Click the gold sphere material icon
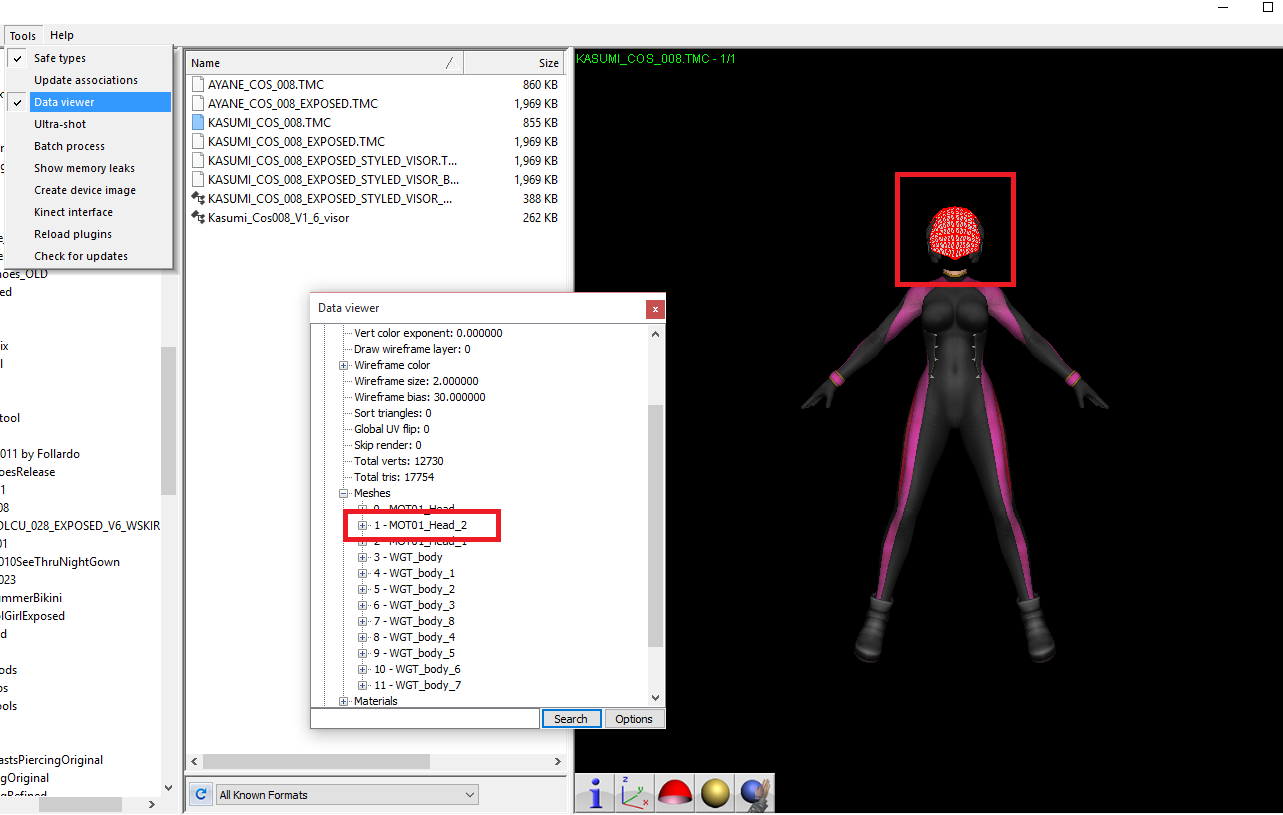This screenshot has height=815, width=1283. [x=714, y=794]
